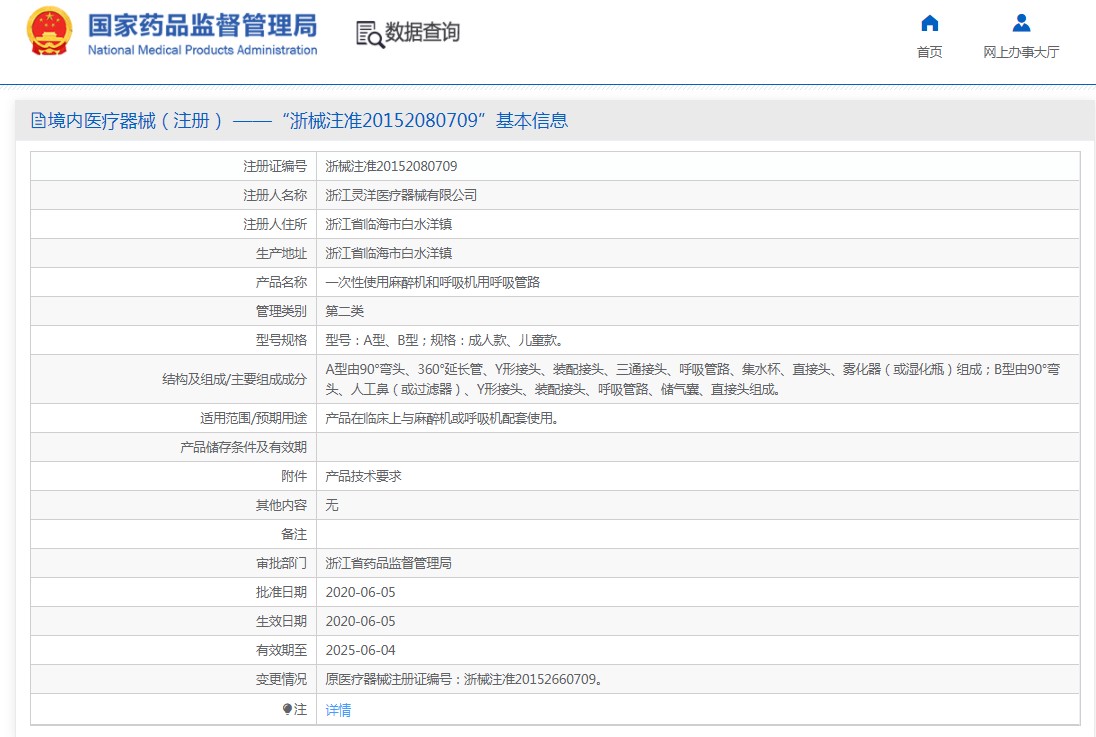Click the 附件 row label
Screen dimensions: 1096x737
(x=294, y=476)
